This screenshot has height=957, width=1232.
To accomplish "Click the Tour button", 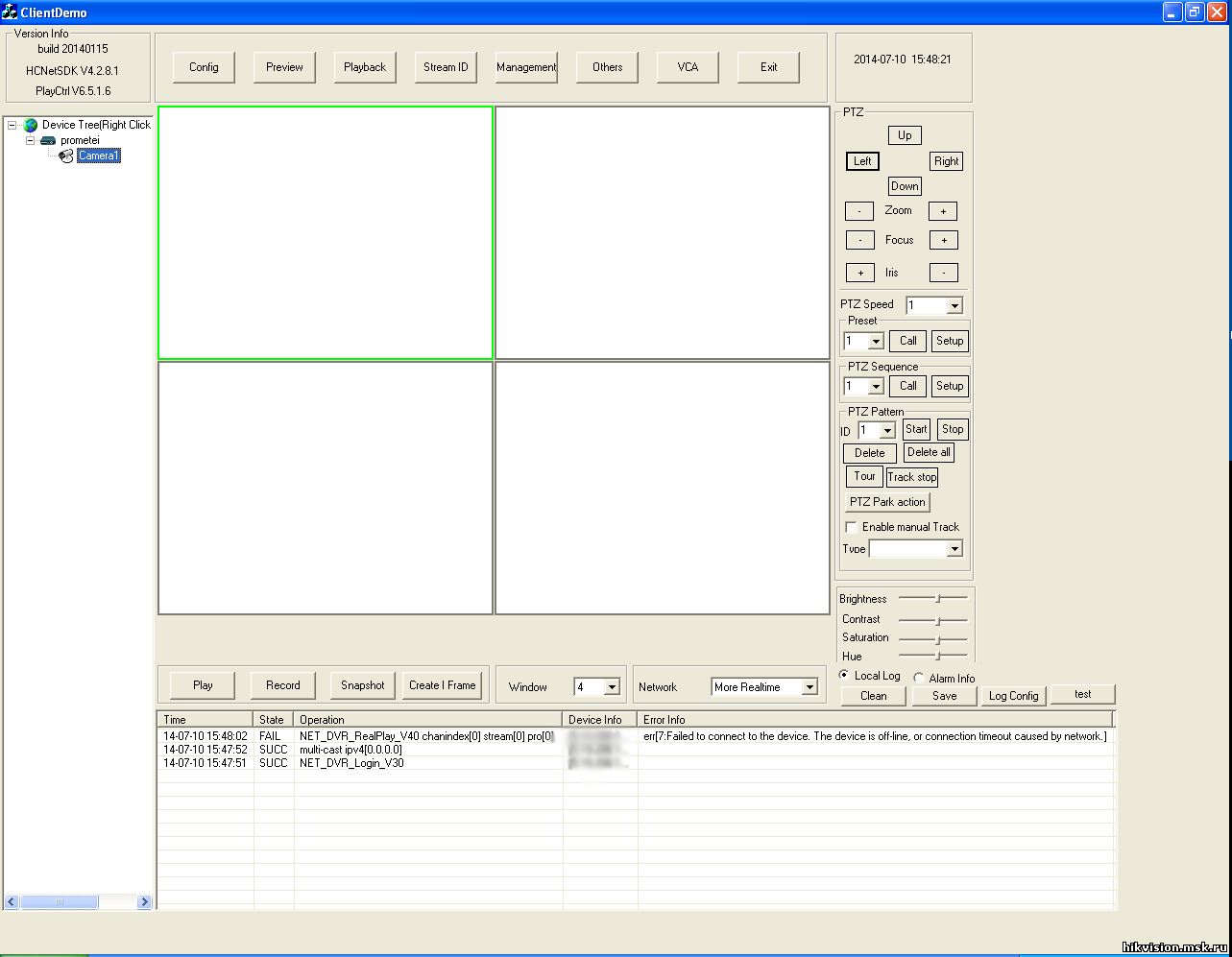I will (x=864, y=476).
